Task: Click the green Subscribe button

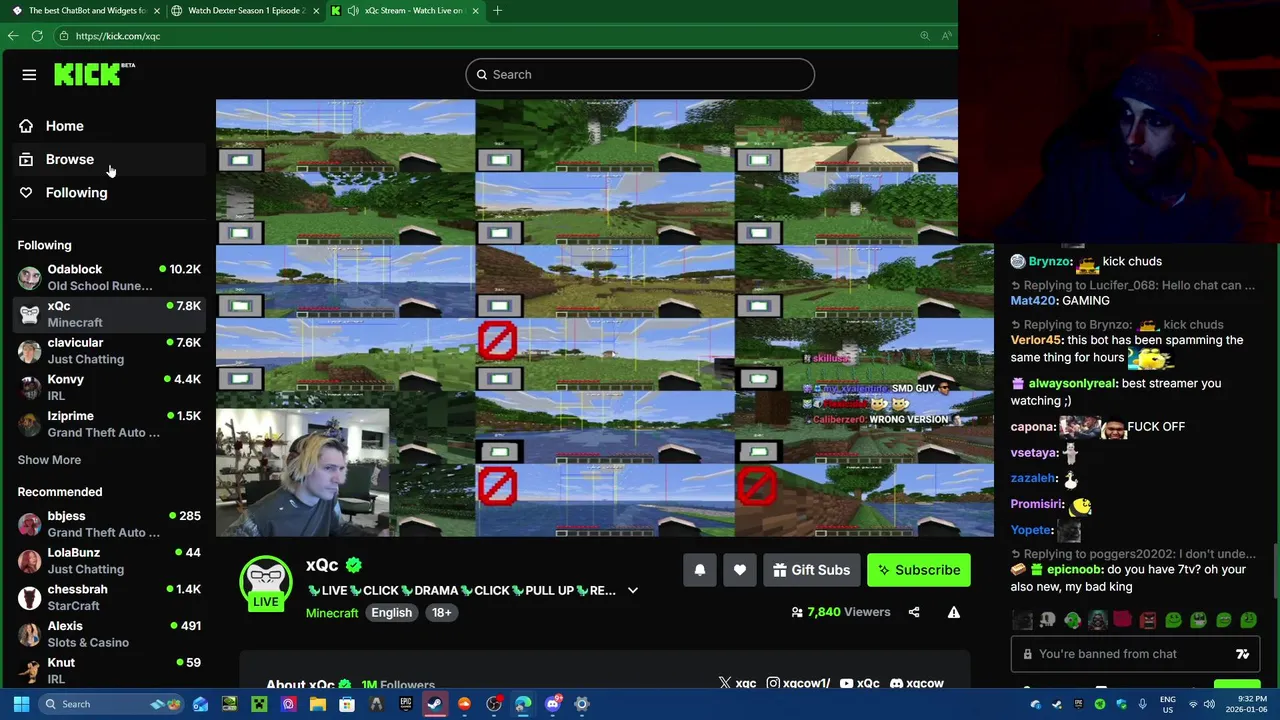Action: tap(918, 570)
